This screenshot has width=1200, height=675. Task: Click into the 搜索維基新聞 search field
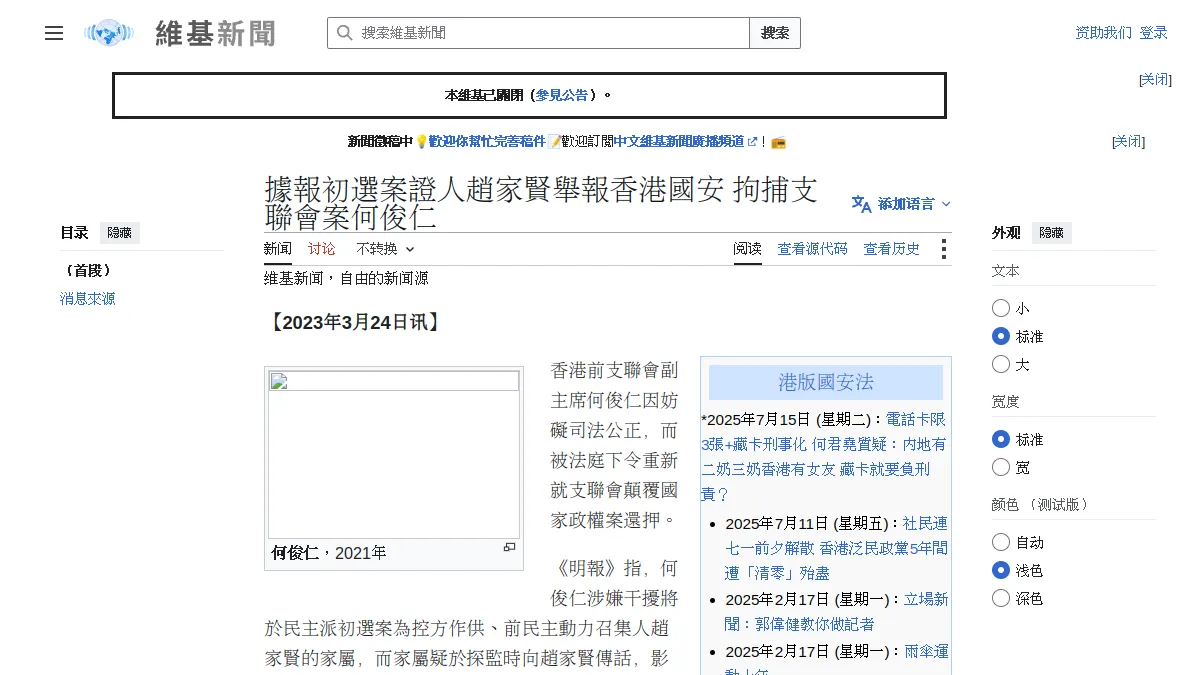(x=552, y=33)
